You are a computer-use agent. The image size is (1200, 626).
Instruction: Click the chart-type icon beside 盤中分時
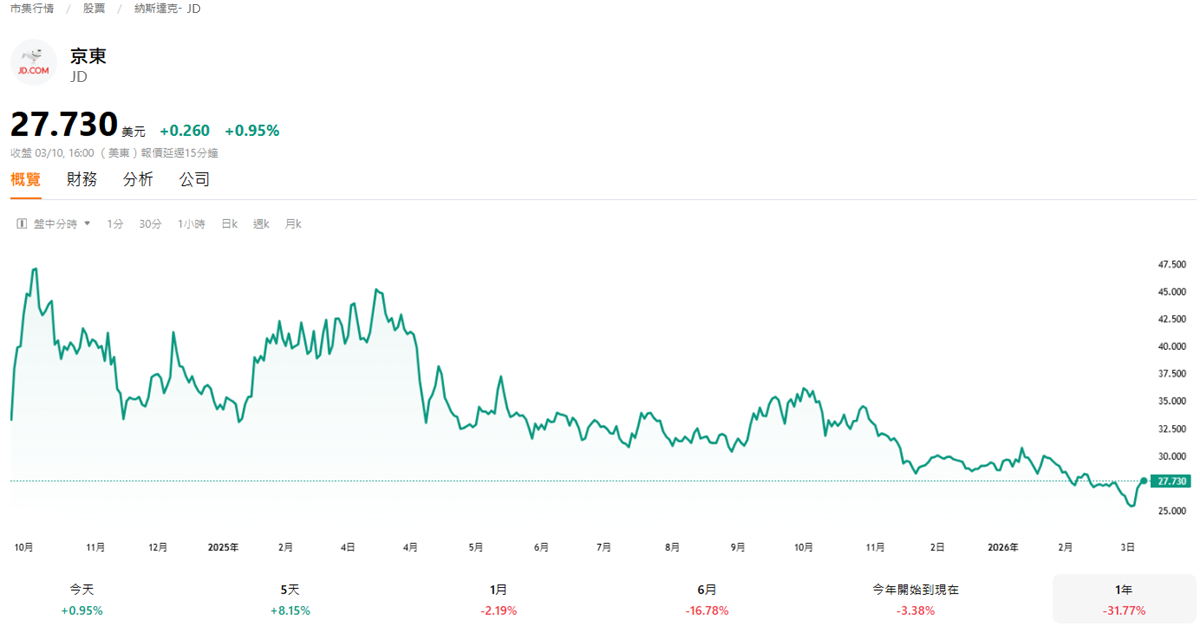point(21,224)
